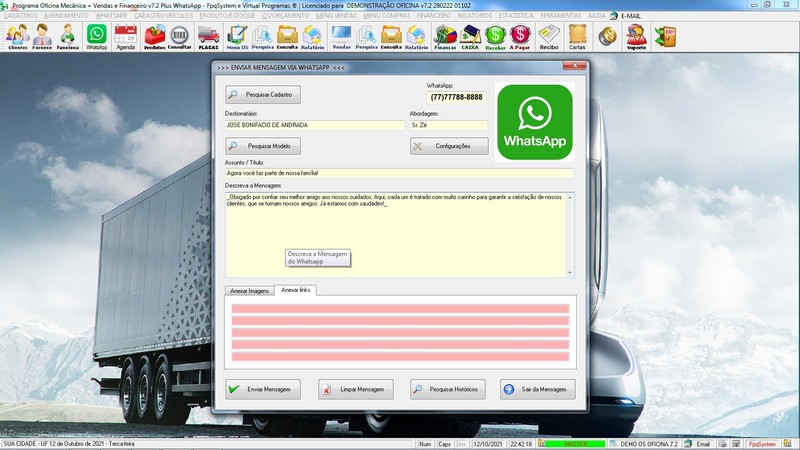Image resolution: width=800 pixels, height=450 pixels.
Task: Open the Suporte icon
Action: [636, 37]
